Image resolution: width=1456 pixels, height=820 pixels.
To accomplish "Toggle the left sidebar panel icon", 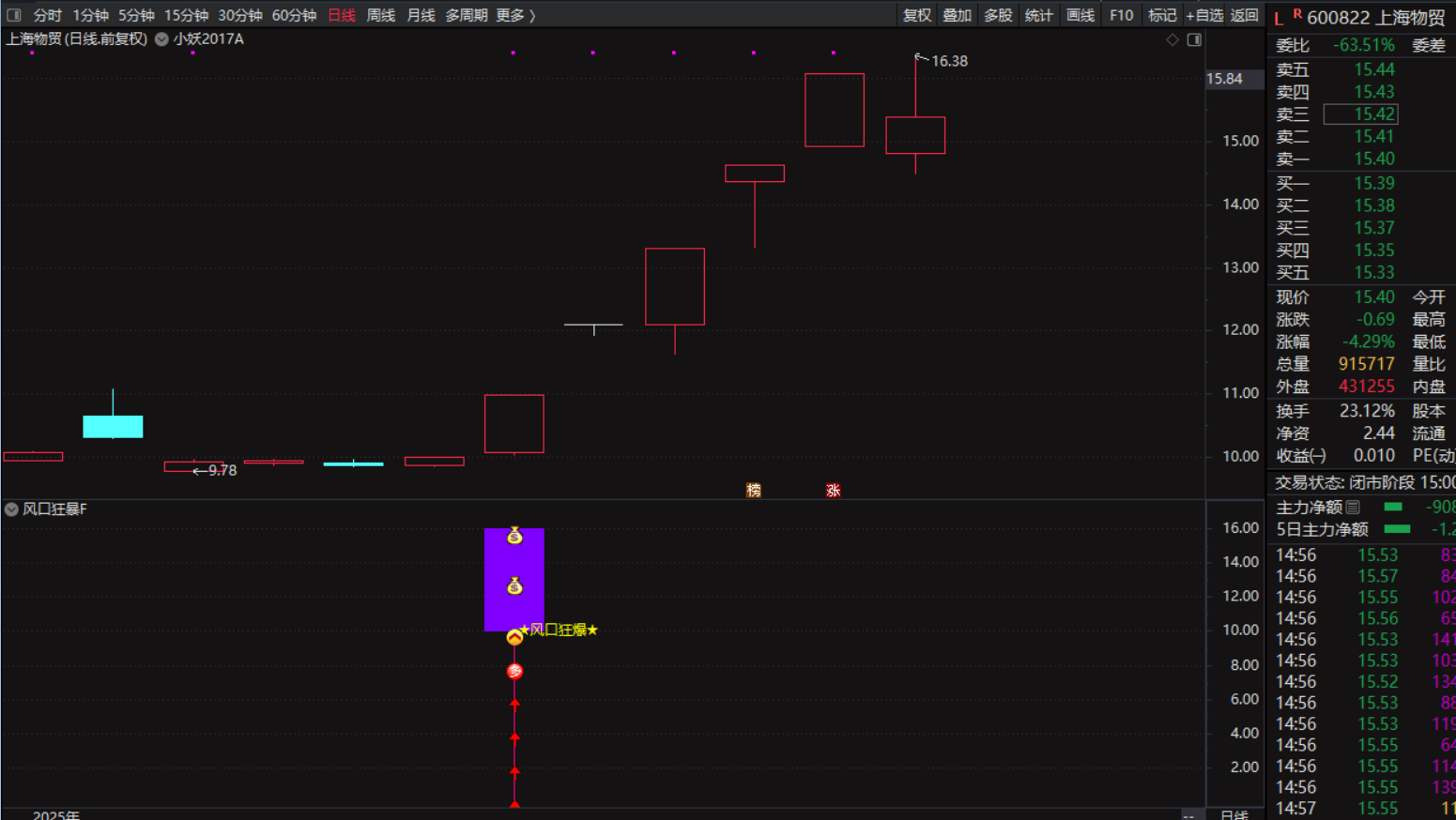I will point(14,15).
